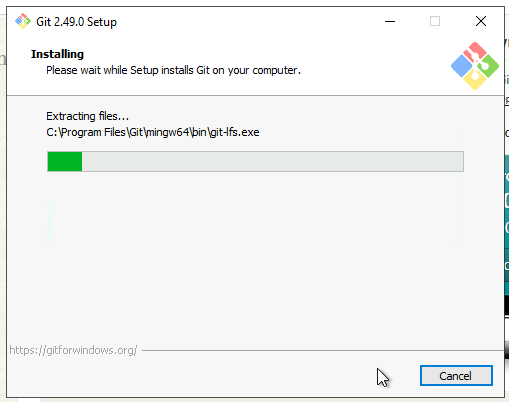Click the small Git icon in title bar
The width and height of the screenshot is (509, 402).
pyautogui.click(x=23, y=21)
